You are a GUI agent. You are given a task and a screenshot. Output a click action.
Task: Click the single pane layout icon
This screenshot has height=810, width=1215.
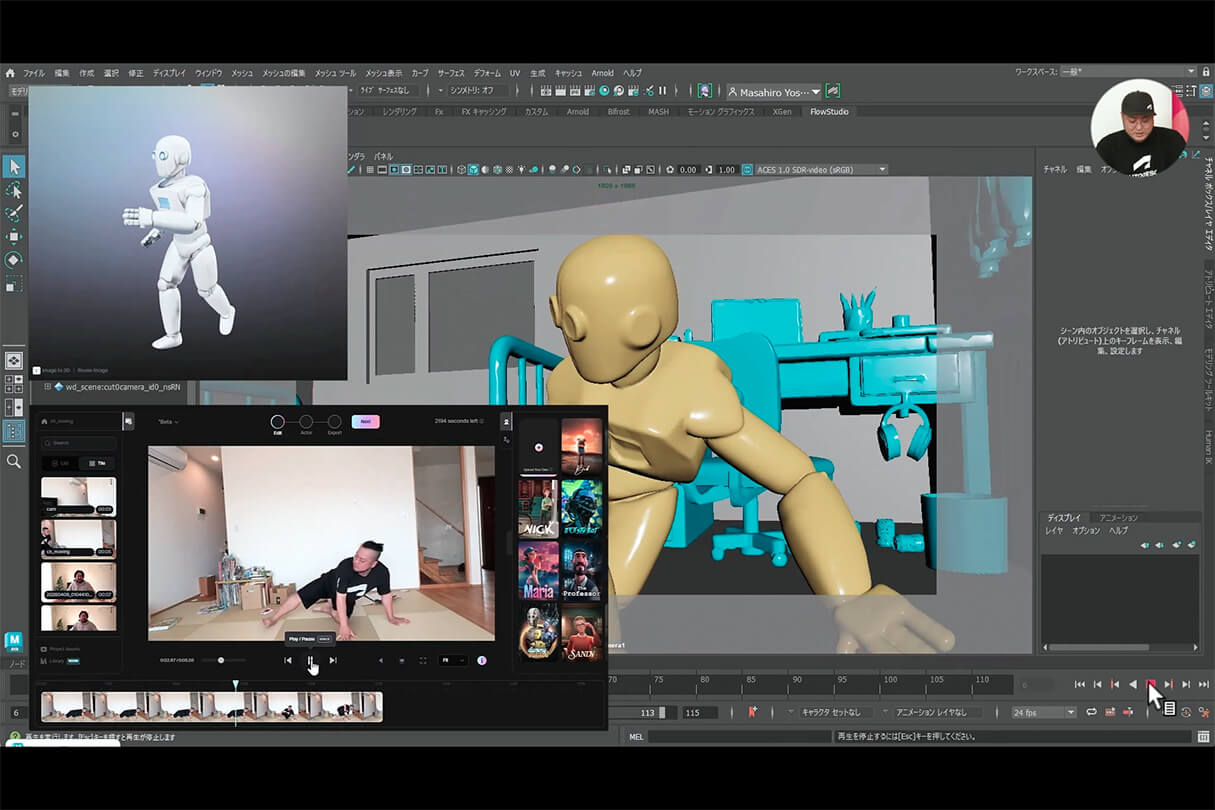[x=14, y=360]
